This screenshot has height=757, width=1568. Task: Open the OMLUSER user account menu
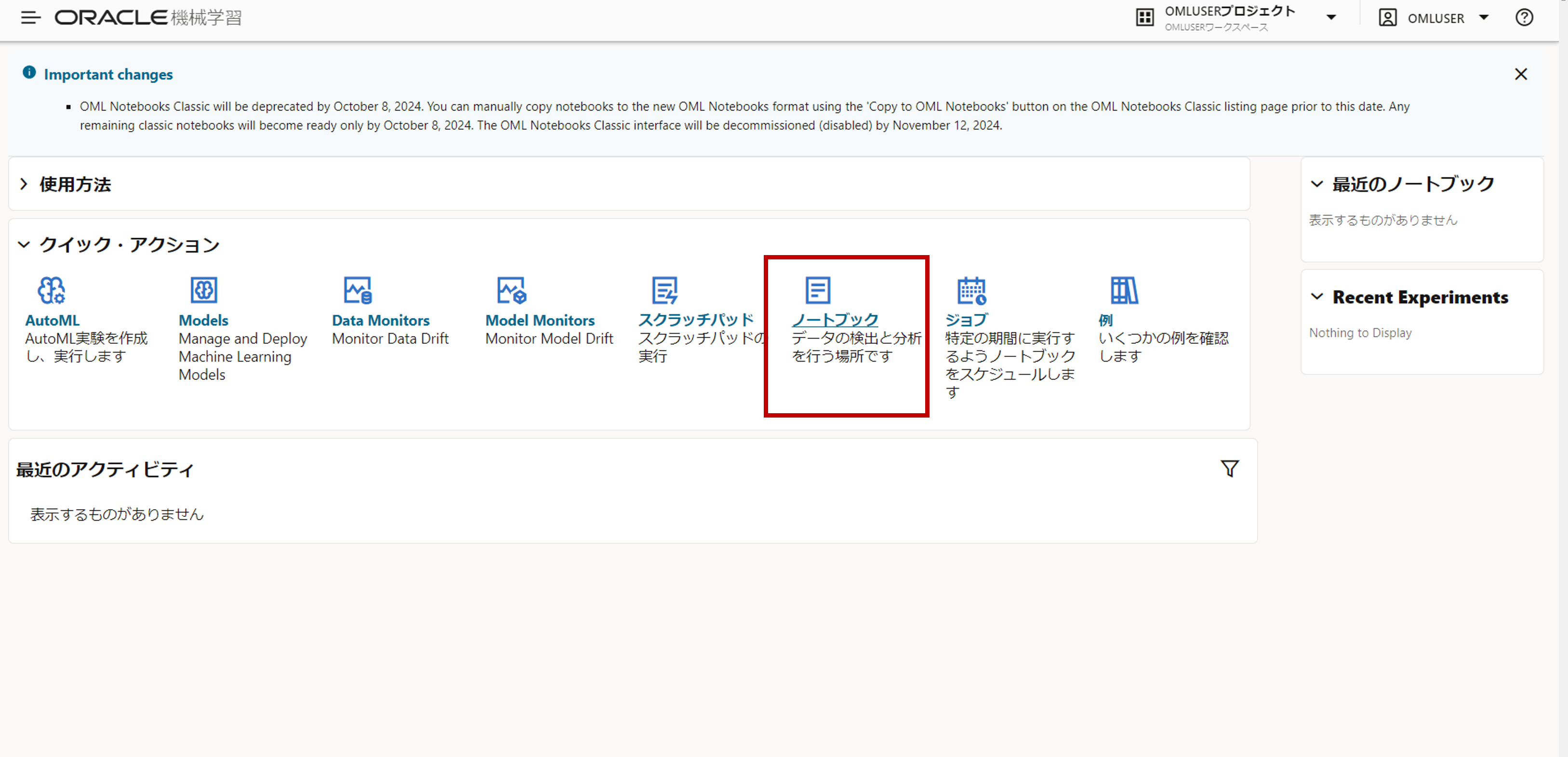click(1483, 18)
